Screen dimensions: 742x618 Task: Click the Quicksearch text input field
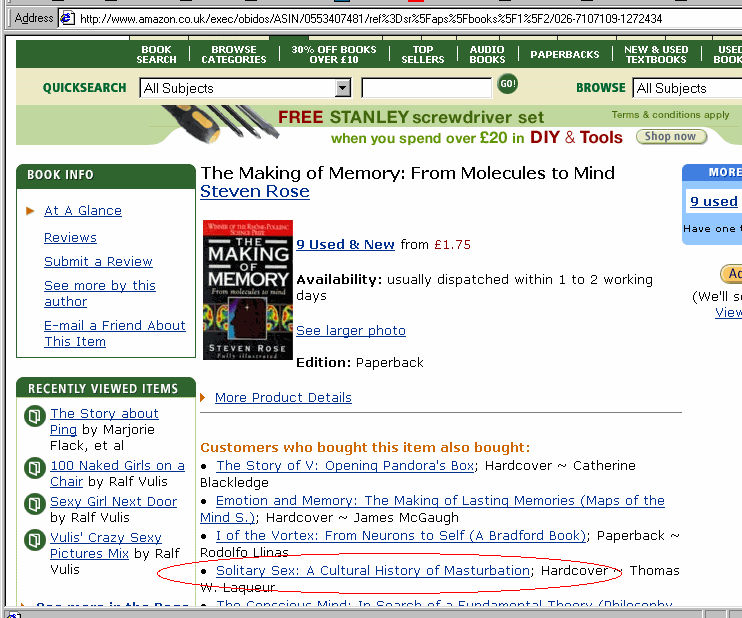[x=426, y=88]
